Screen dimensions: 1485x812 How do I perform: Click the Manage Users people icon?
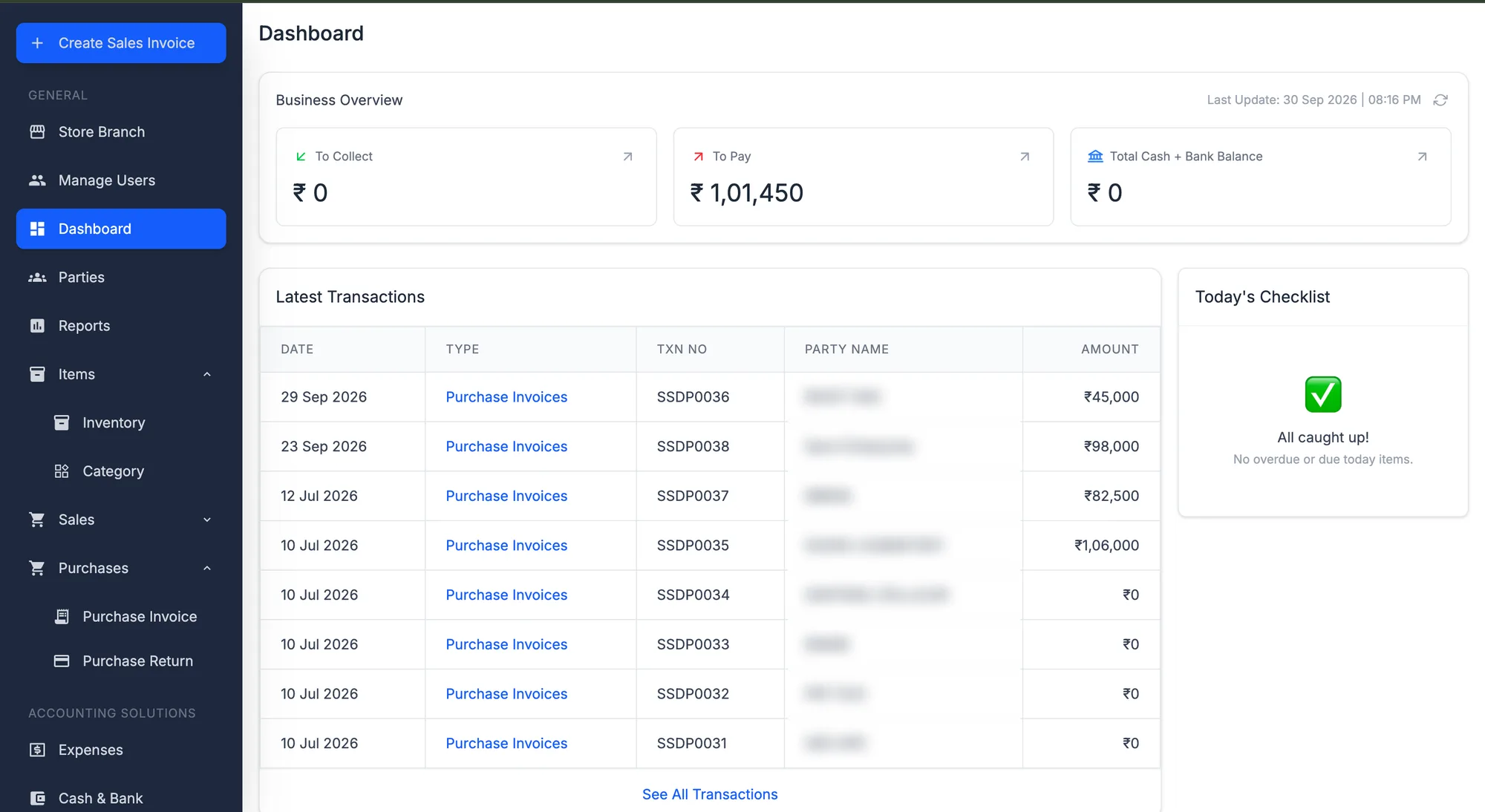(x=37, y=180)
